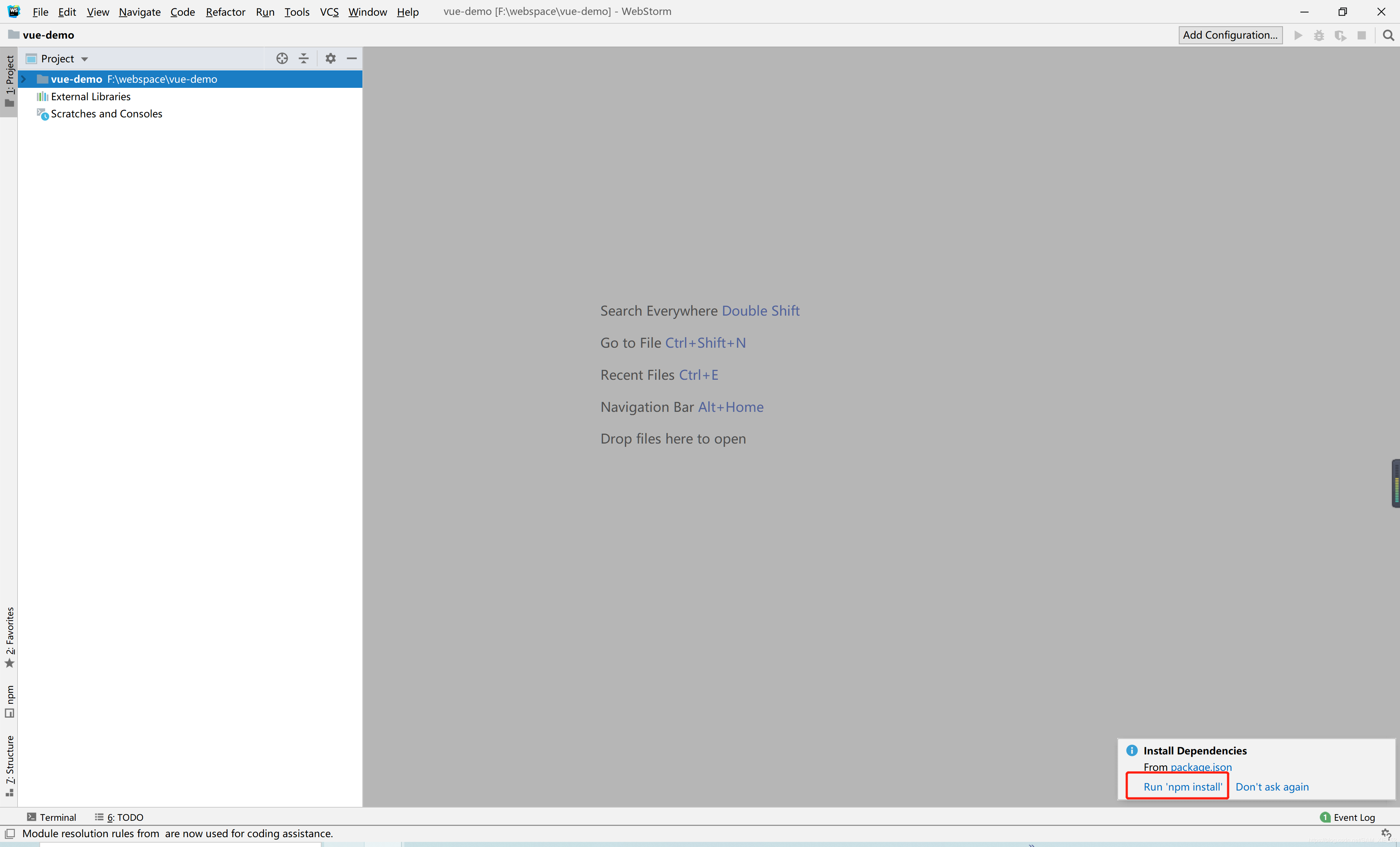Click the right-edge memory indicator widget
Viewport: 1400px width, 847px height.
point(1396,483)
